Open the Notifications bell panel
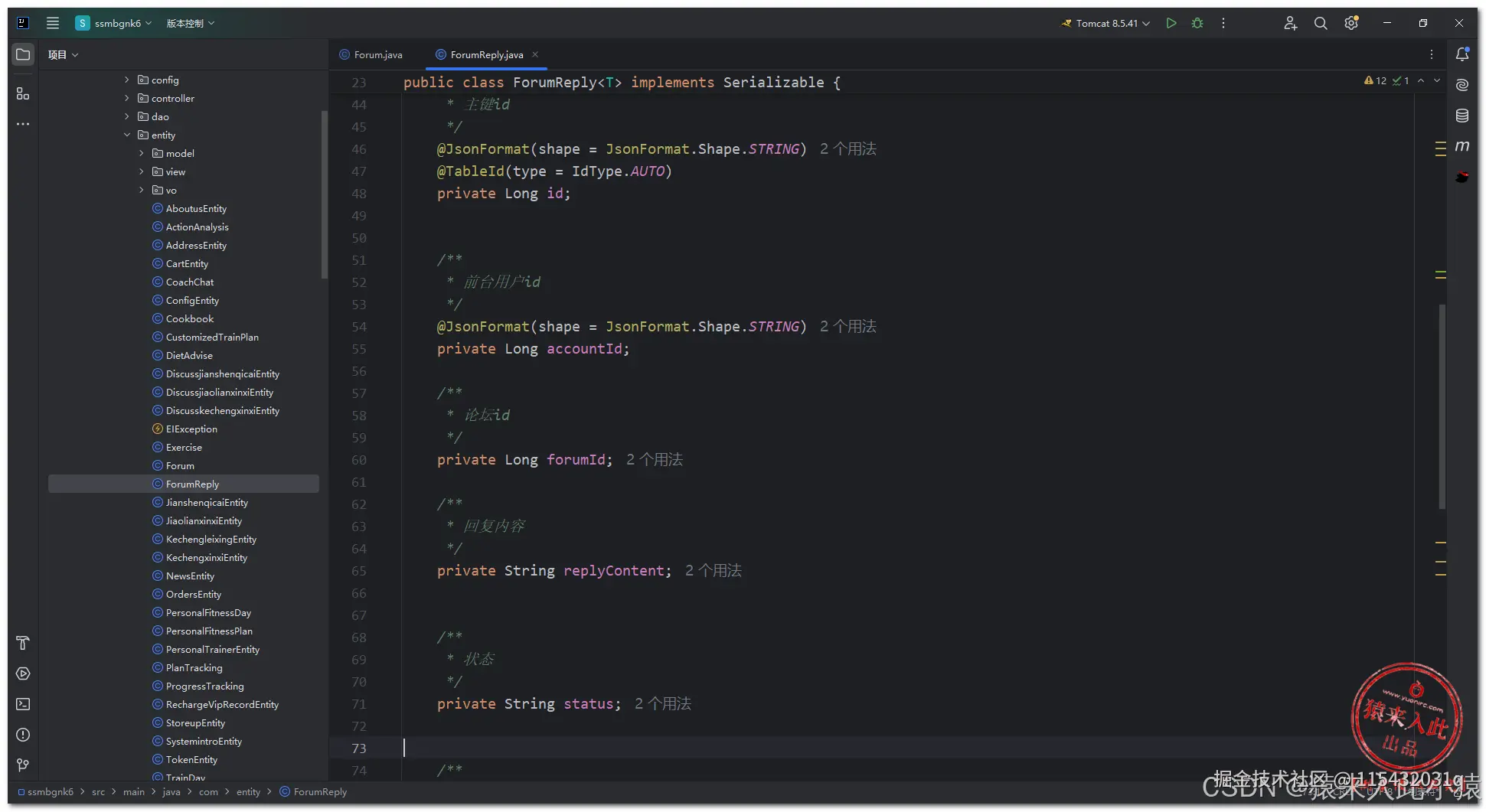1486x812 pixels. tap(1462, 54)
